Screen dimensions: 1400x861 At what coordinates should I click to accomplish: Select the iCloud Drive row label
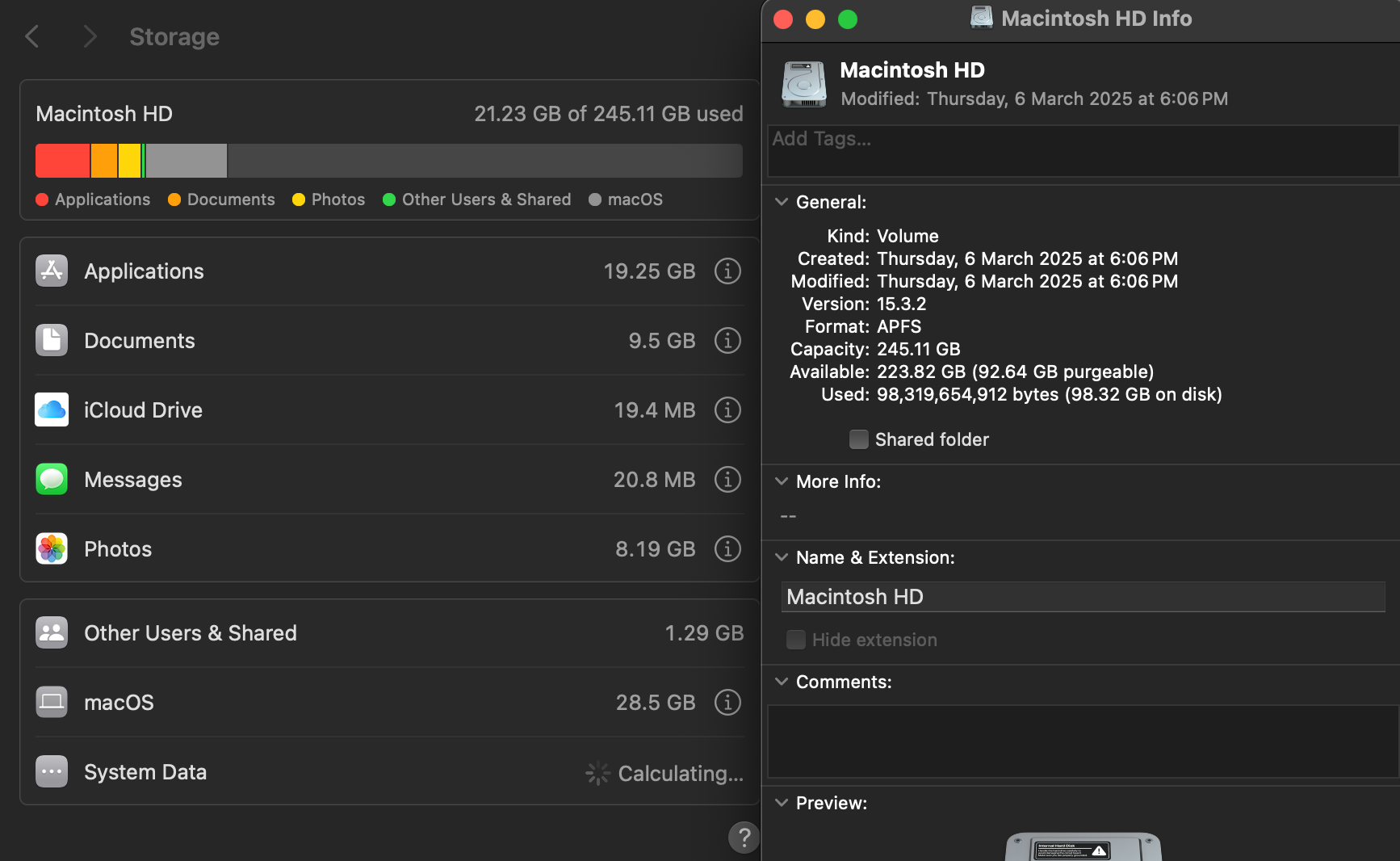pos(144,410)
